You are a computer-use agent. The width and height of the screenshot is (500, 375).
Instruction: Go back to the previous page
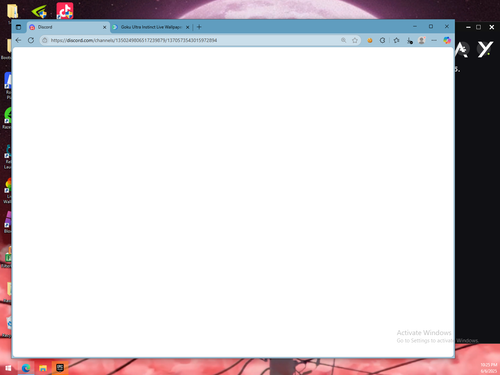click(x=19, y=40)
